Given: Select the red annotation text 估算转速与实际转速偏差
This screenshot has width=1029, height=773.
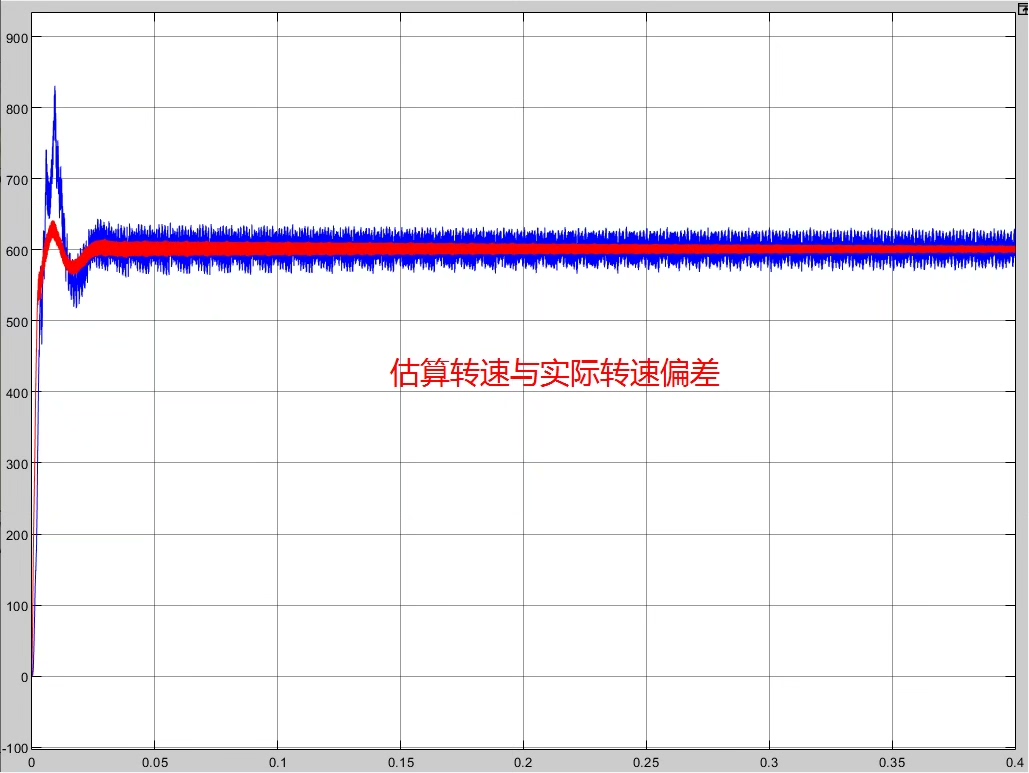Looking at the screenshot, I should pyautogui.click(x=556, y=371).
